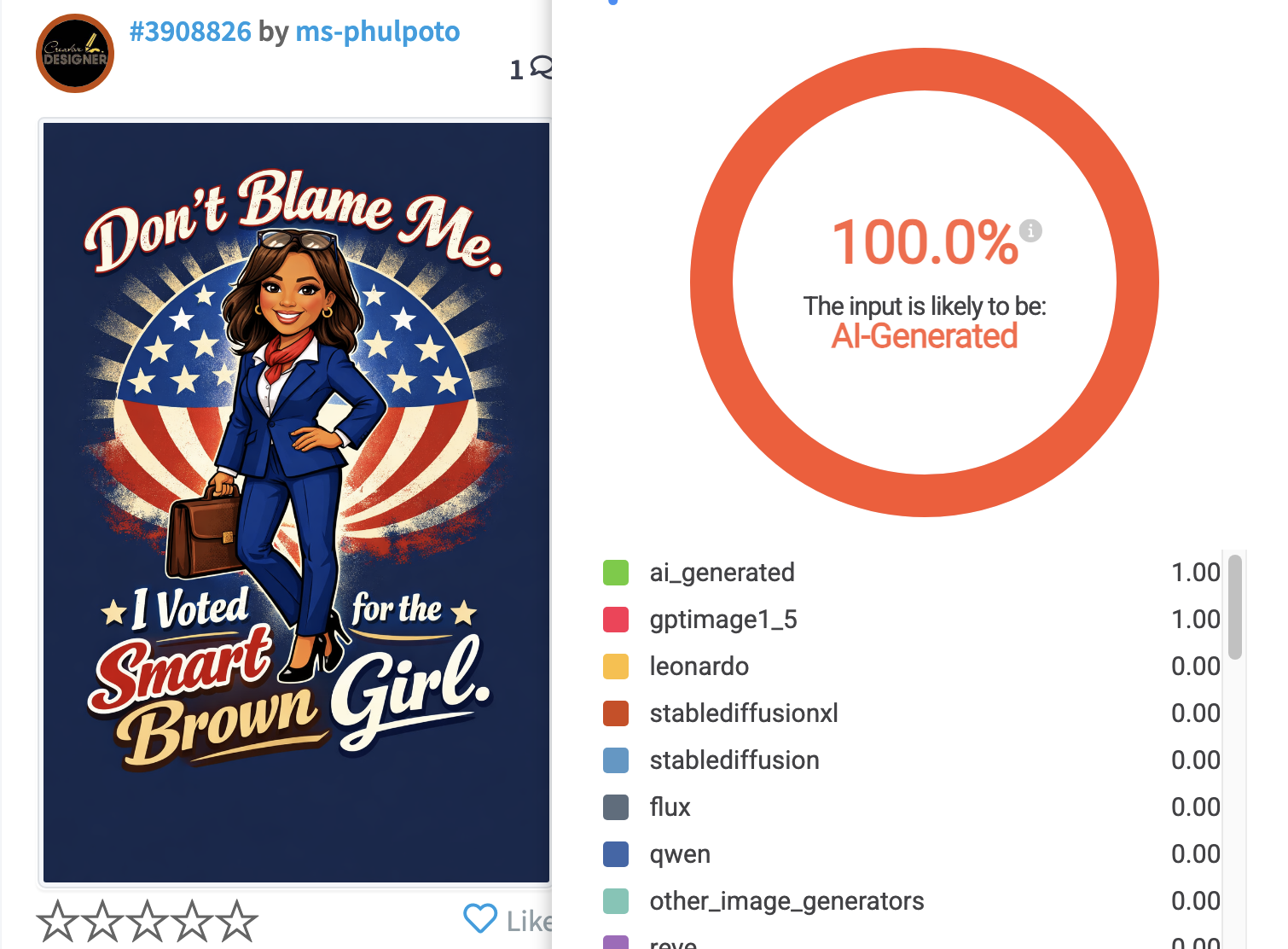Give the design a four star rating
The height and width of the screenshot is (949, 1288).
(x=192, y=921)
